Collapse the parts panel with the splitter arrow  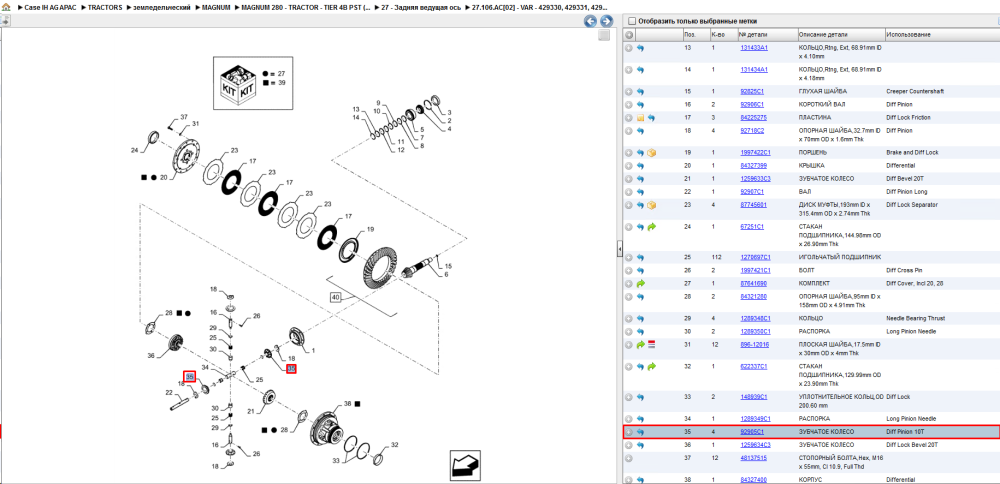[x=619, y=251]
